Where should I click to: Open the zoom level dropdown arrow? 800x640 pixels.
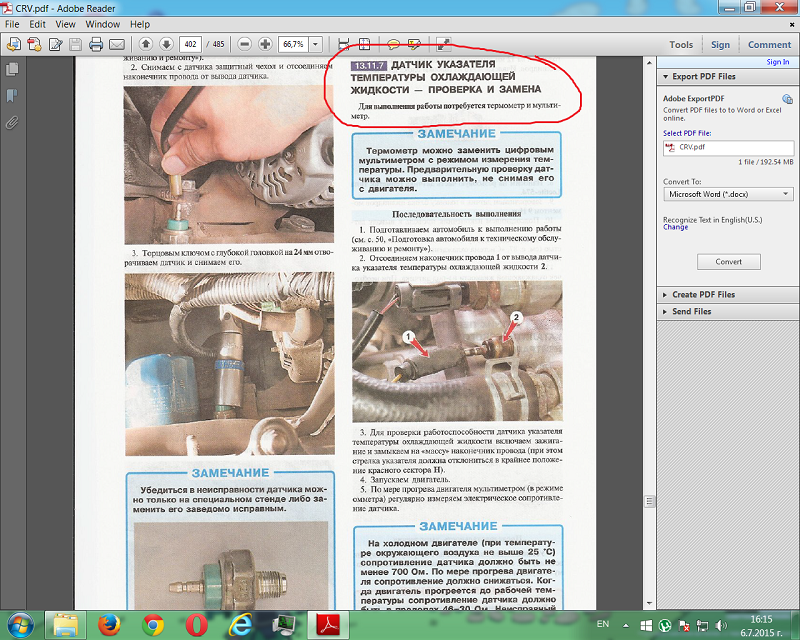(316, 44)
